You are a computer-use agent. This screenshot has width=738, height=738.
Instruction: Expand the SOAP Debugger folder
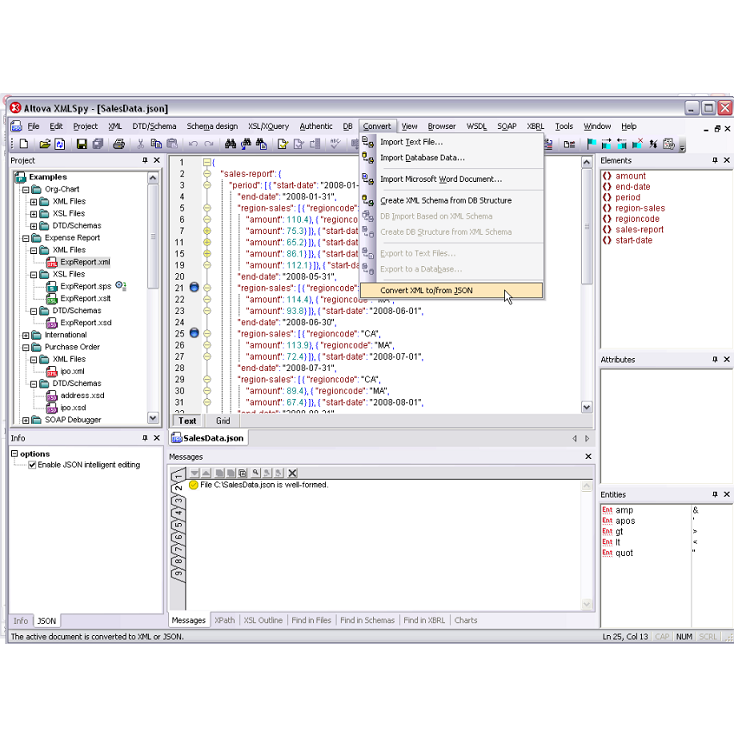(26, 420)
